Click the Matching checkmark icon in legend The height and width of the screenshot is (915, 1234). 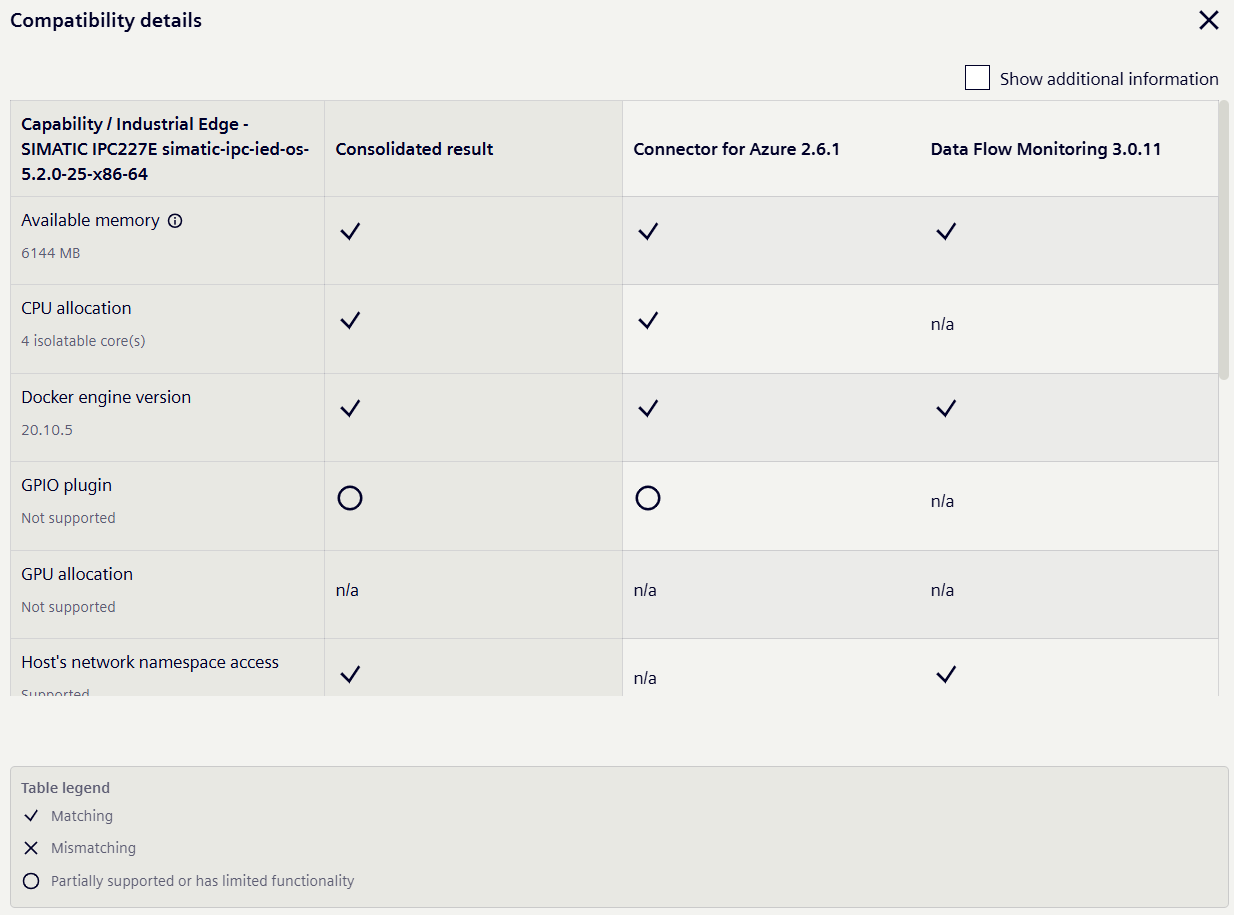pyautogui.click(x=31, y=816)
